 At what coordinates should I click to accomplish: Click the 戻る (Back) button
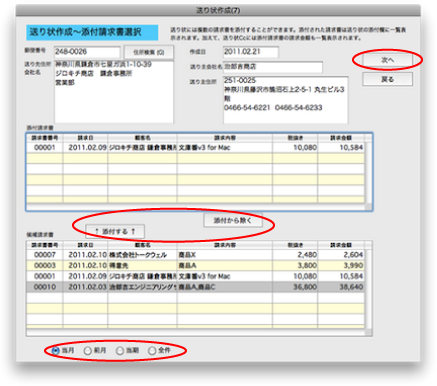(x=387, y=79)
